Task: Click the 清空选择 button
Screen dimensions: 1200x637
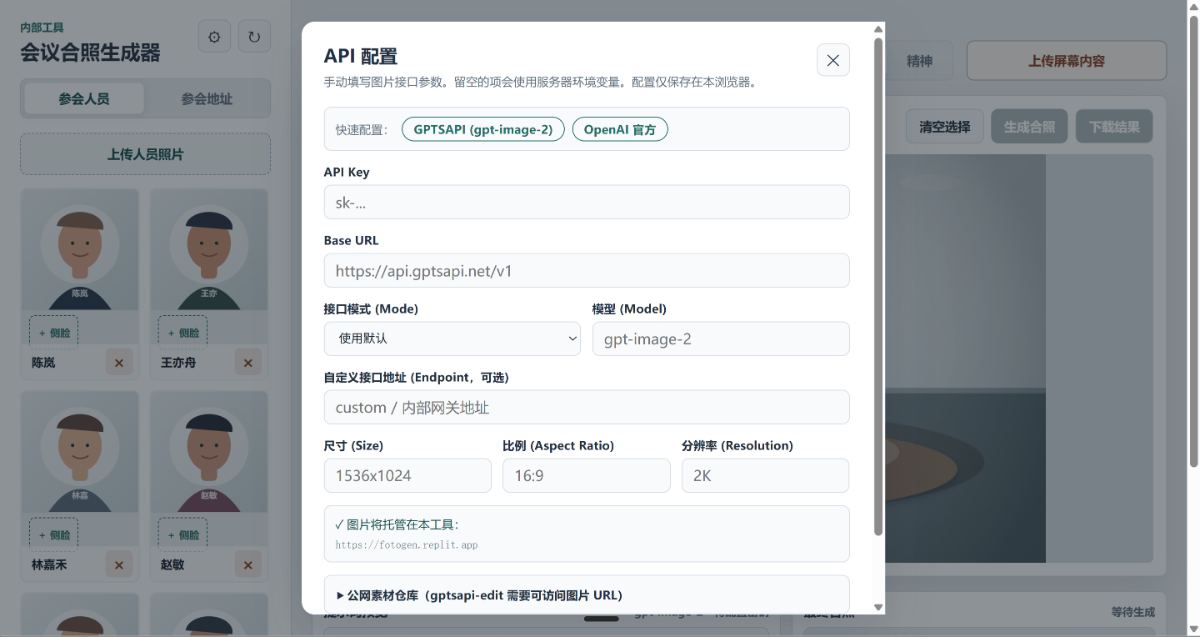Action: pos(945,126)
